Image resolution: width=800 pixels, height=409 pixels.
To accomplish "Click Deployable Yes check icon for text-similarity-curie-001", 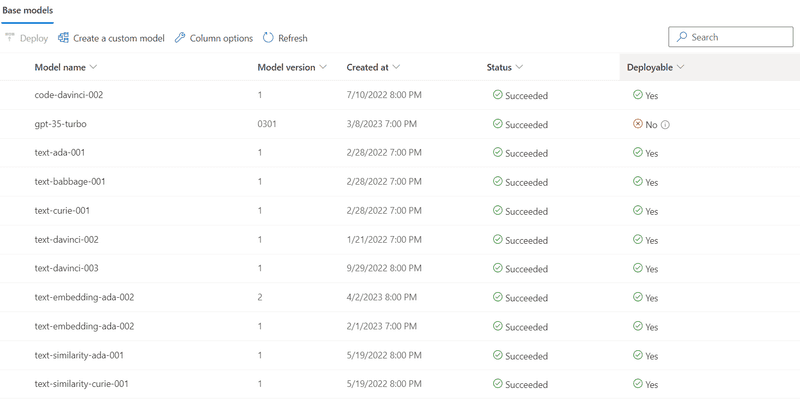I will coord(637,384).
